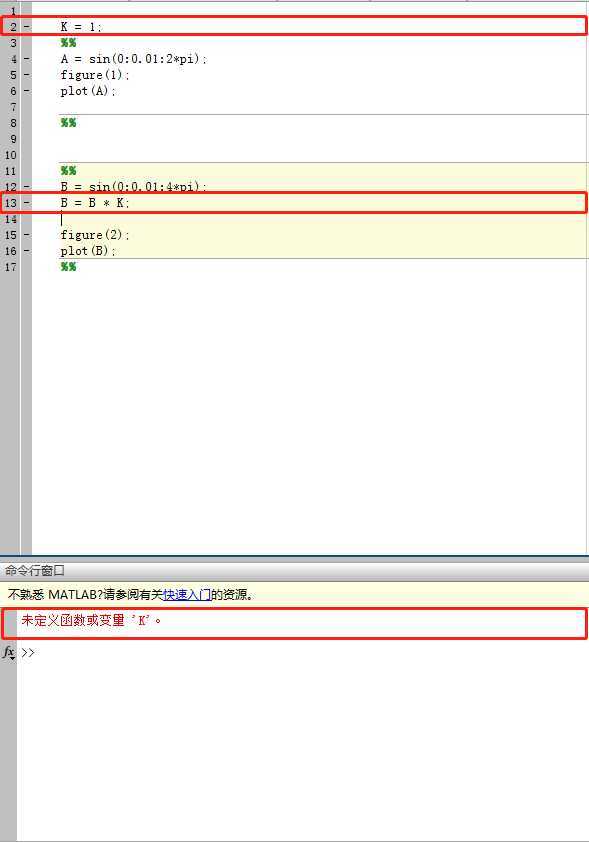Click the 不熟悉 MATLAB? banner text
The width and height of the screenshot is (589, 842).
tap(131, 594)
